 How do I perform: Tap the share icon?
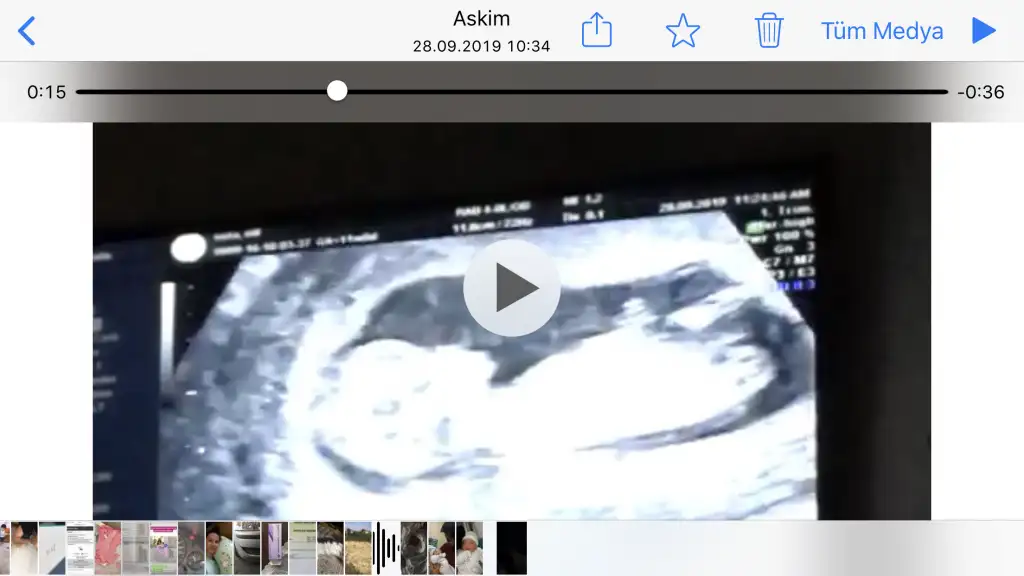pos(596,31)
